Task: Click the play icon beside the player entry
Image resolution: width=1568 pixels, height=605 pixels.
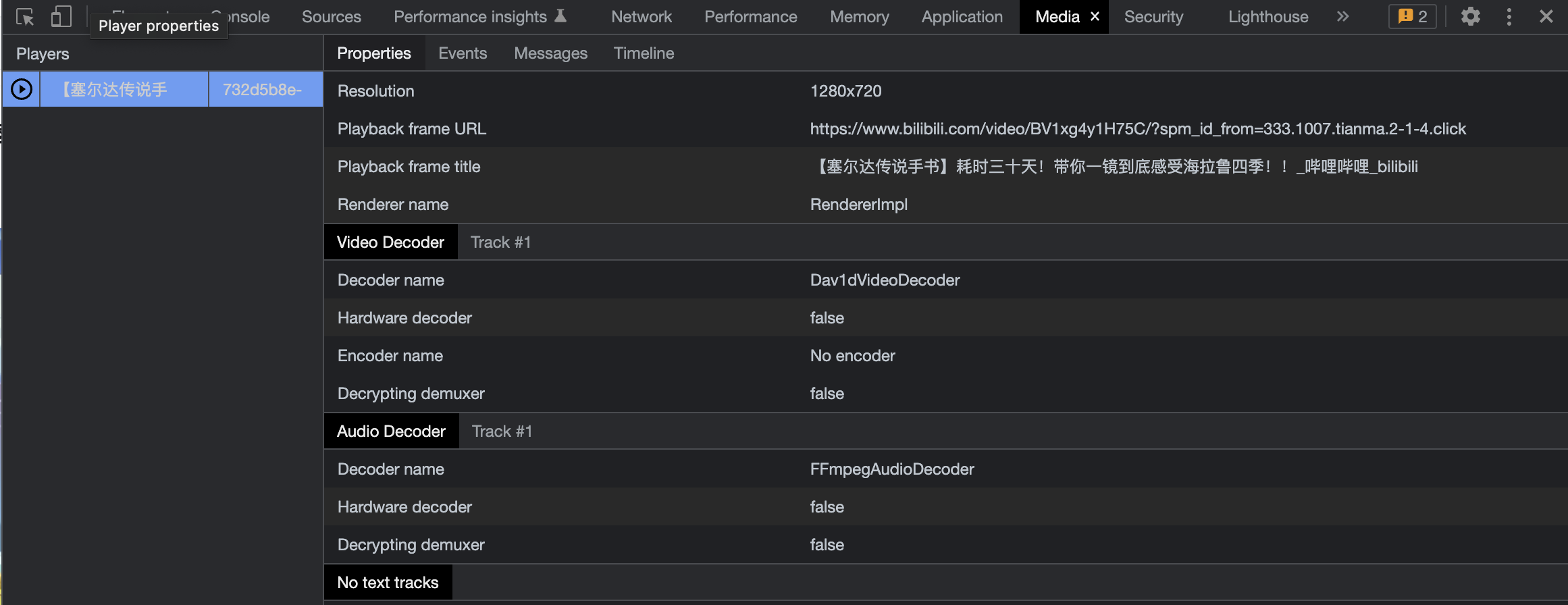Action: pyautogui.click(x=22, y=89)
